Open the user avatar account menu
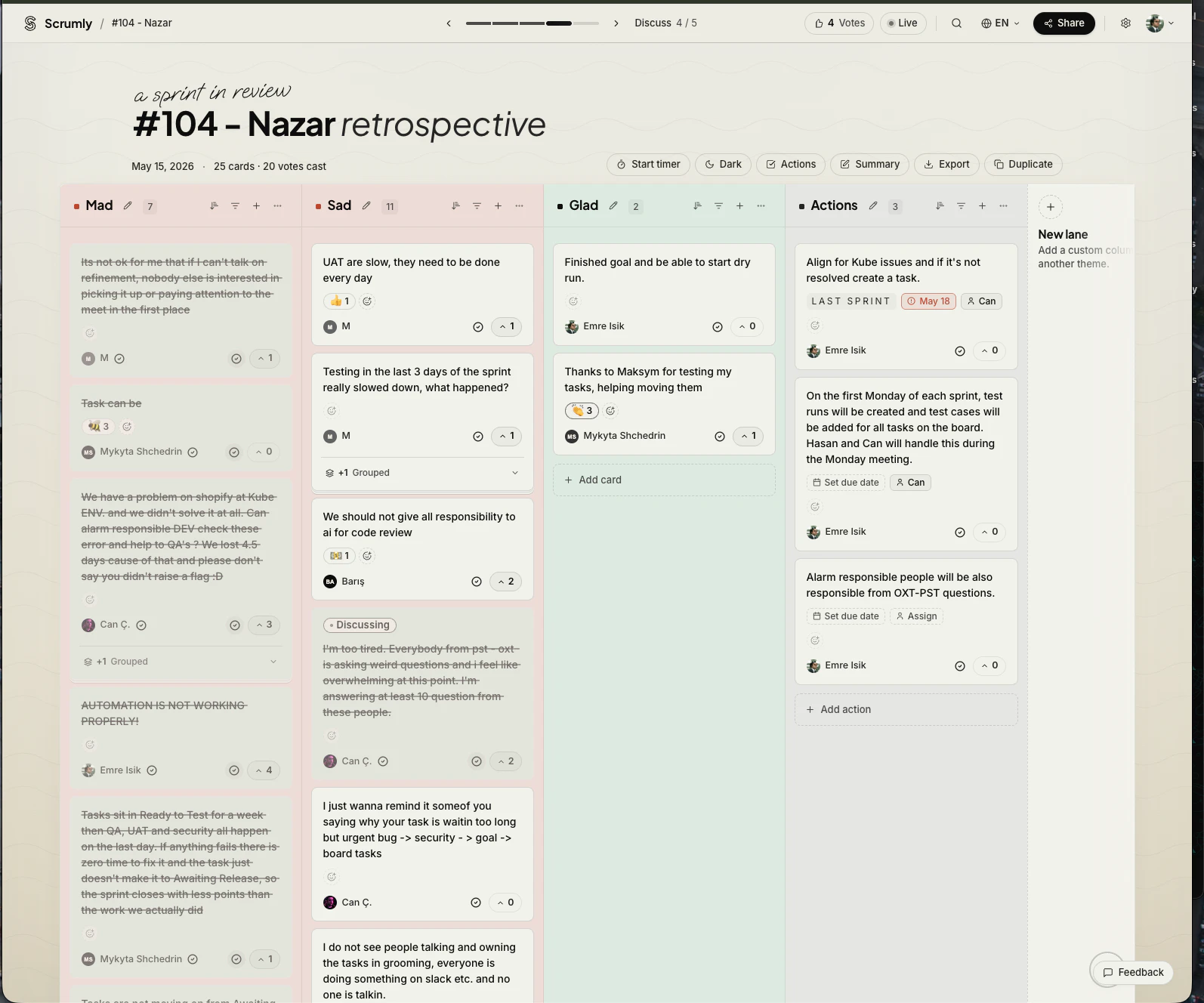This screenshot has height=1003, width=1204. pos(1160,23)
